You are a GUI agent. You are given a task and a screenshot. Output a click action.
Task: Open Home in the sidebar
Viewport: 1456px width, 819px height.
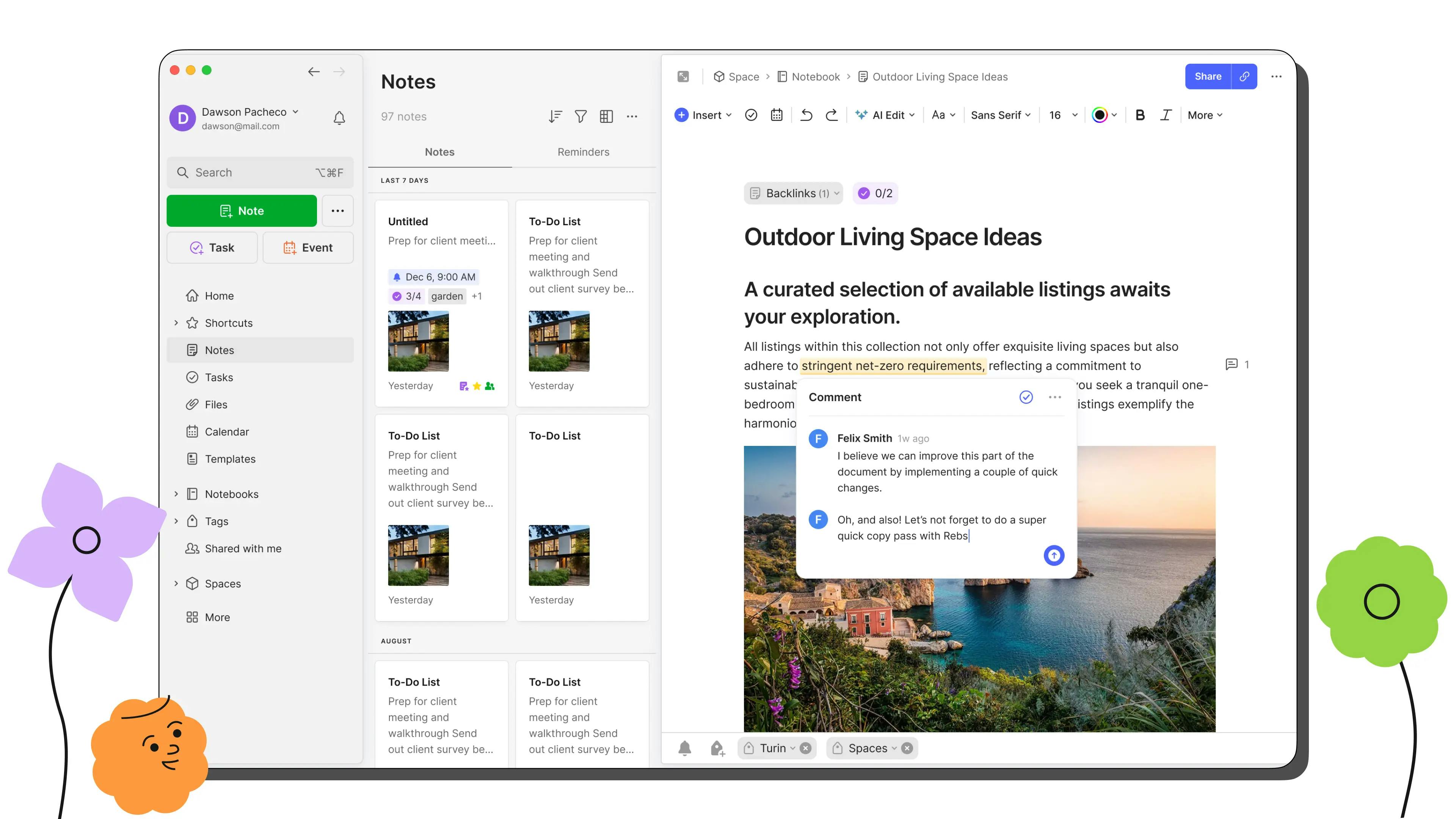pyautogui.click(x=260, y=296)
